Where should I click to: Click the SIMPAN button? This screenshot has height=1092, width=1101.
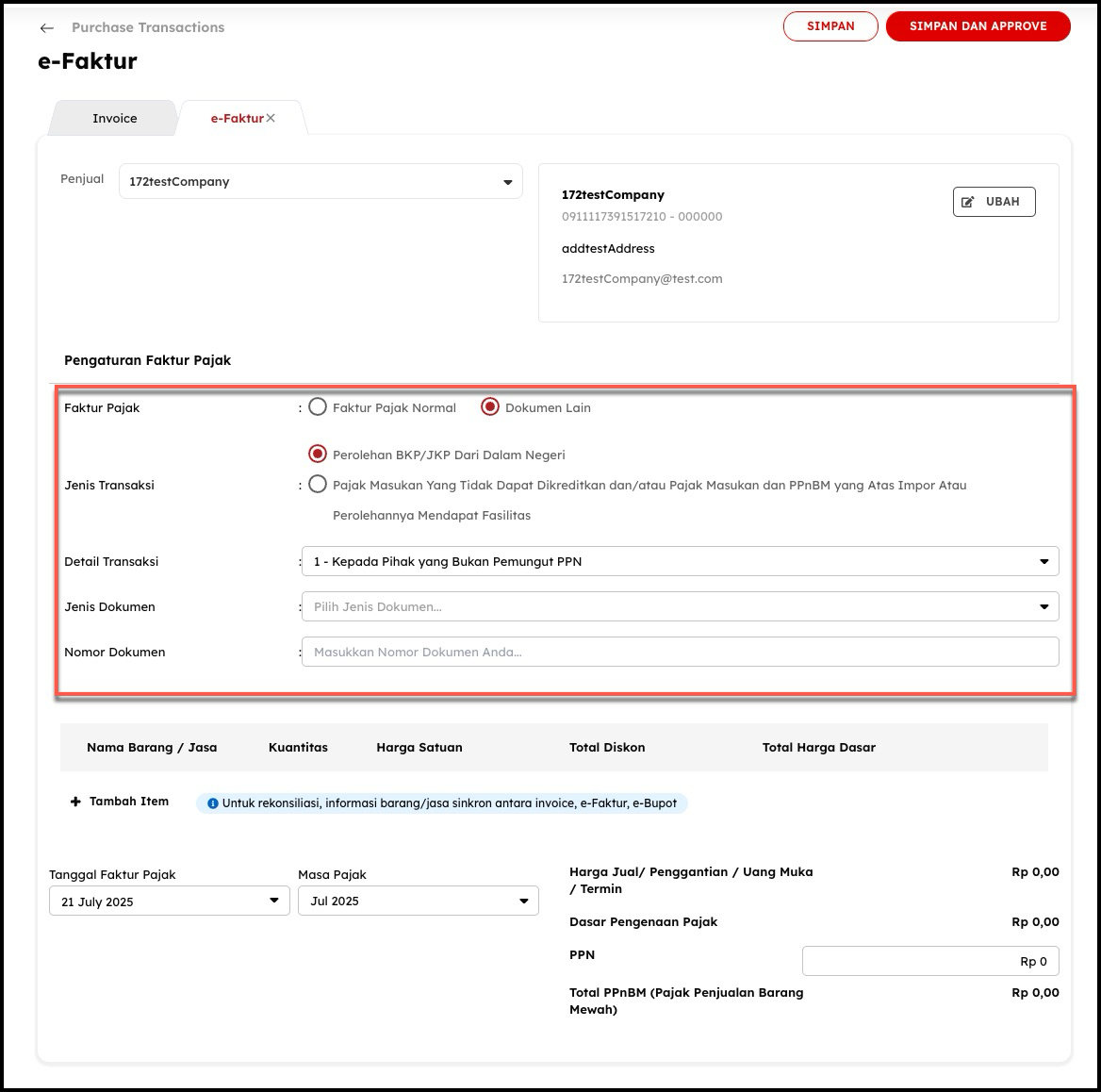[x=830, y=26]
